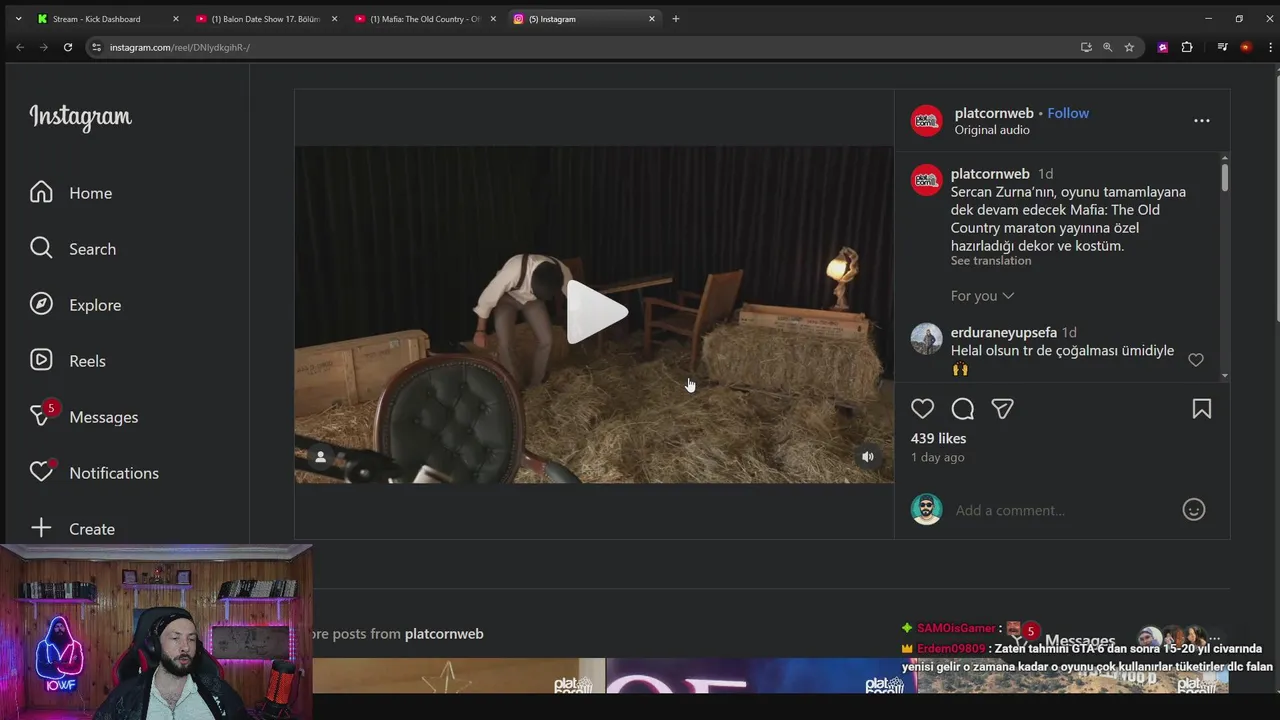
Task: Click erduraneyupsefa's avatar image
Action: 926,339
